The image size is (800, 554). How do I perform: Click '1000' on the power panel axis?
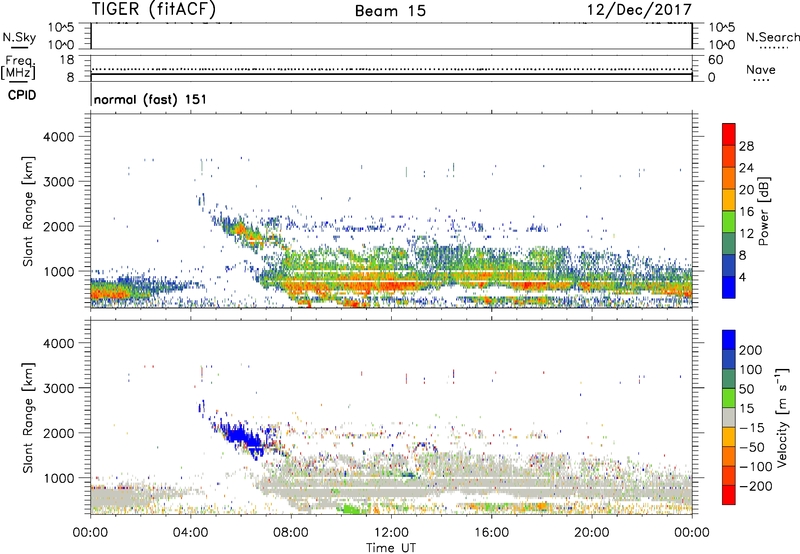click(x=59, y=271)
